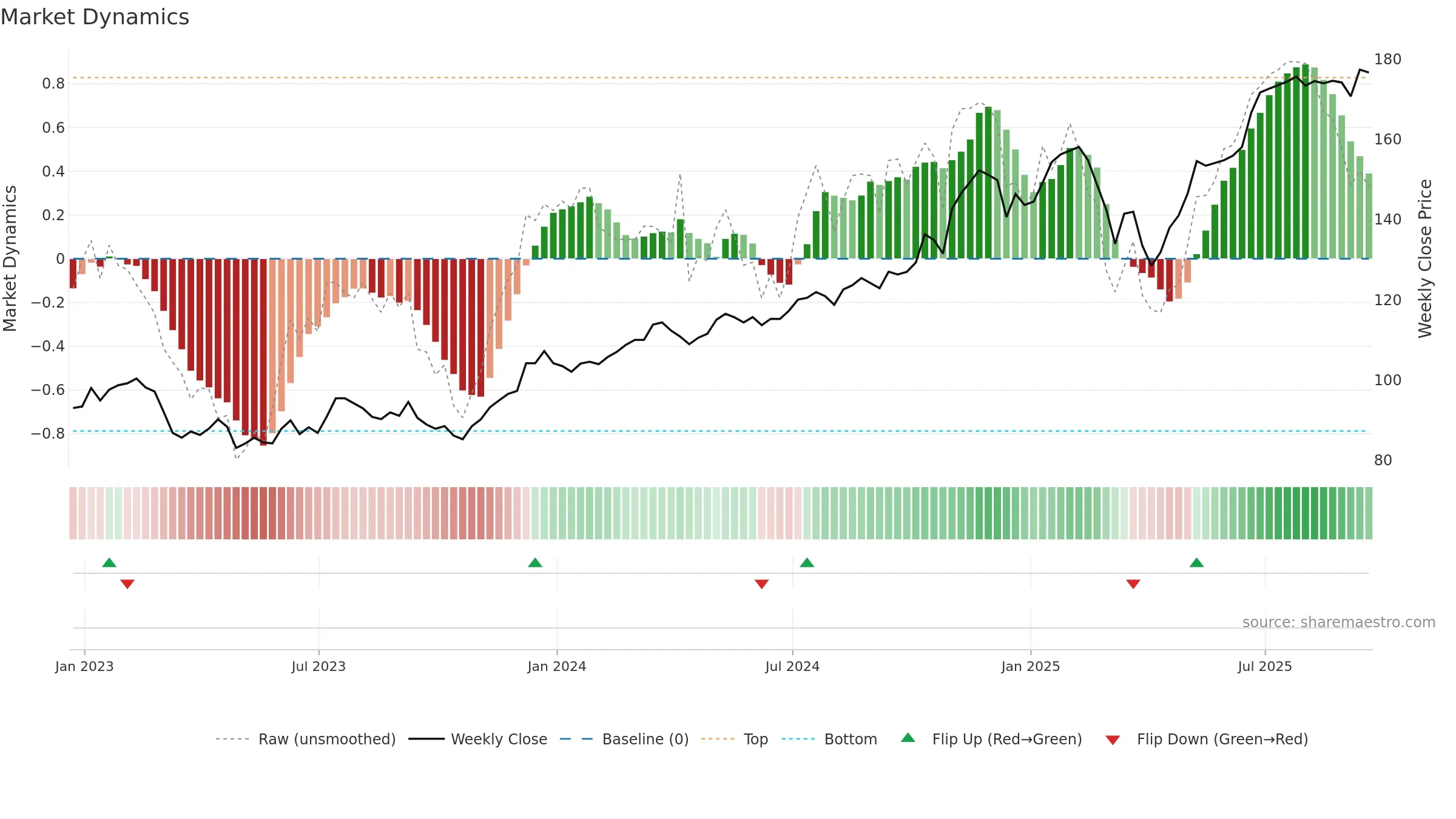Click the −0.8 left-axis tick label

[47, 434]
